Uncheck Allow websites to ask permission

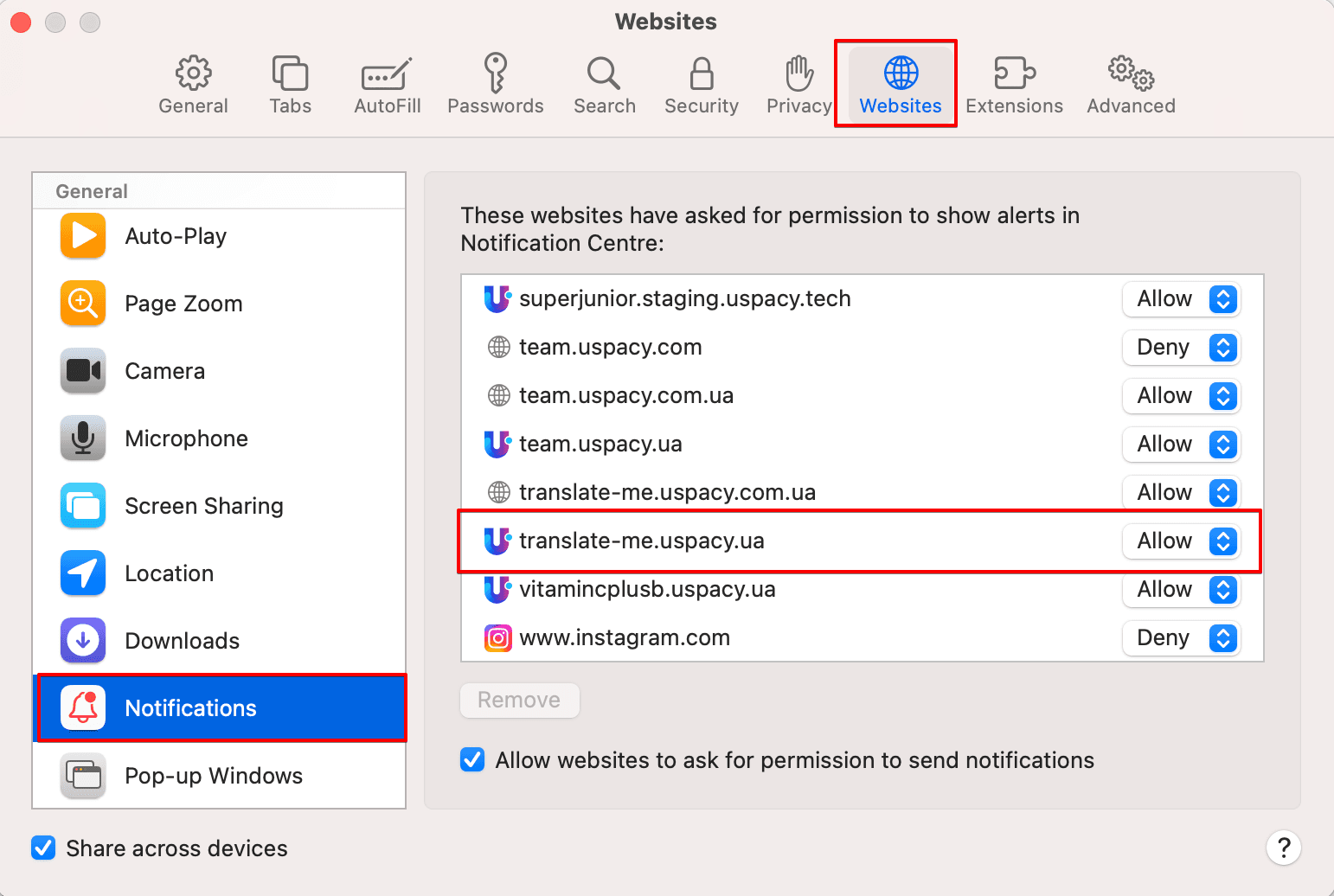472,760
